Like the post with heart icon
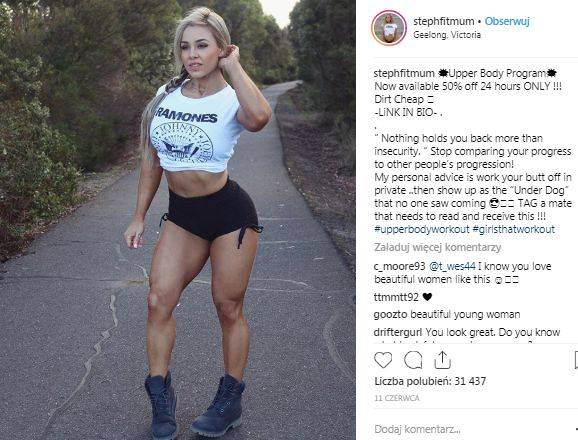Viewport: 578px width, 440px height. (x=383, y=360)
